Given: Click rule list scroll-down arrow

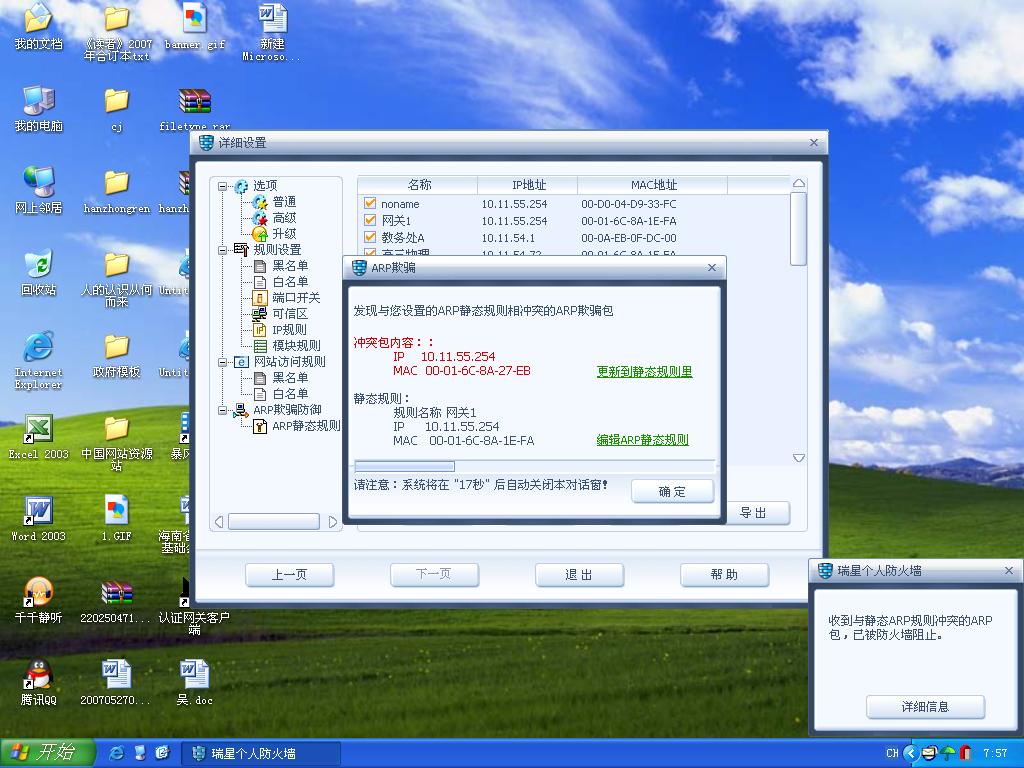Looking at the screenshot, I should [798, 458].
